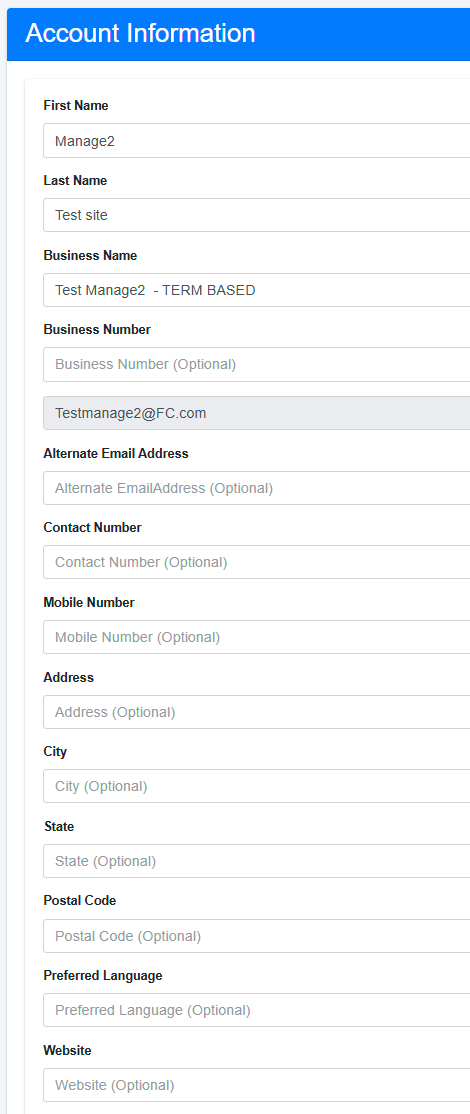Click the Account Information header title
The width and height of the screenshot is (470, 1114).
coord(141,33)
